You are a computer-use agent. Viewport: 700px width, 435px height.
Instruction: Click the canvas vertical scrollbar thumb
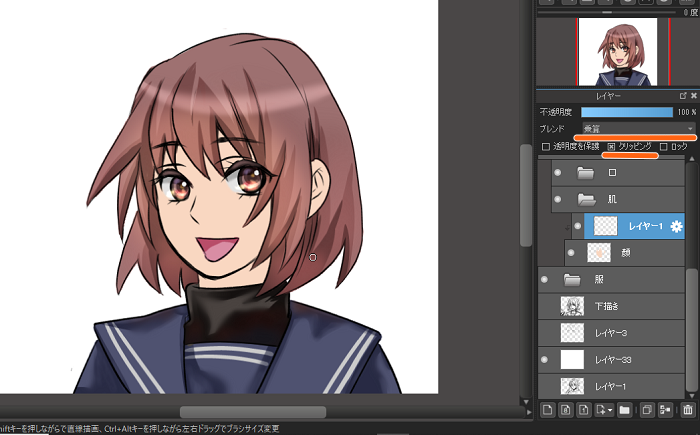tap(526, 195)
